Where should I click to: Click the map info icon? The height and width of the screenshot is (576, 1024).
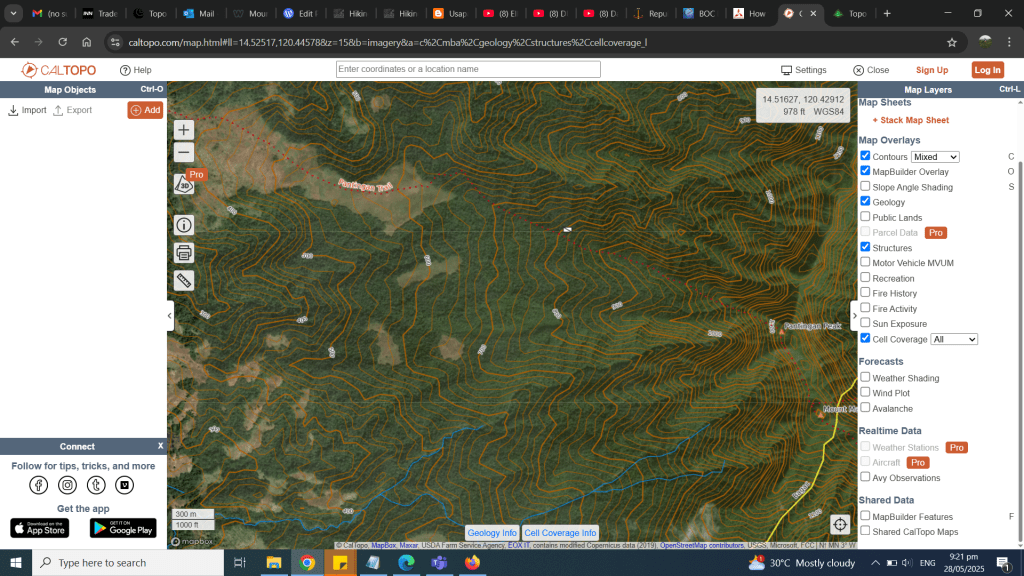click(x=183, y=225)
